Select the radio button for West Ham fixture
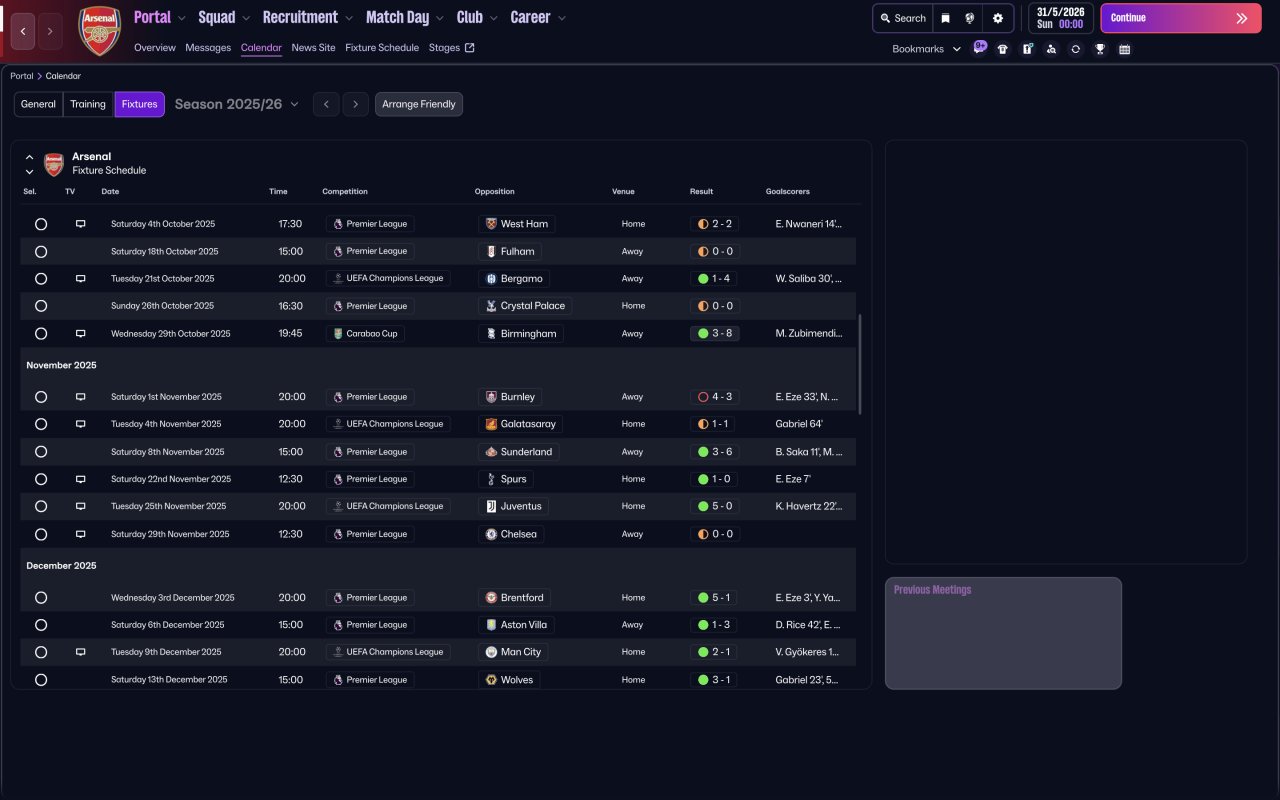The height and width of the screenshot is (800, 1280). (x=41, y=224)
